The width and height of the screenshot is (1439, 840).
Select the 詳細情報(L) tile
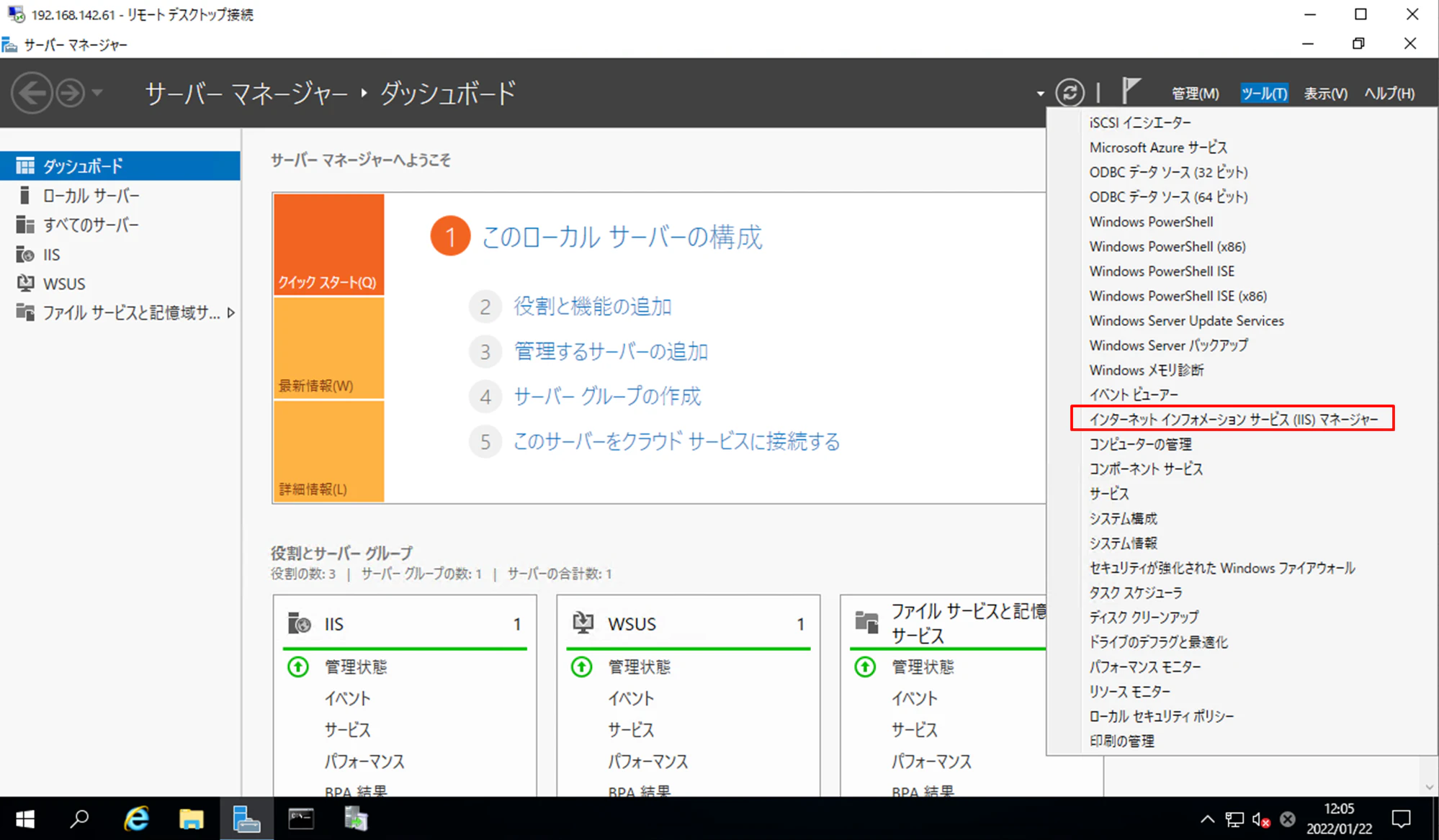point(328,451)
